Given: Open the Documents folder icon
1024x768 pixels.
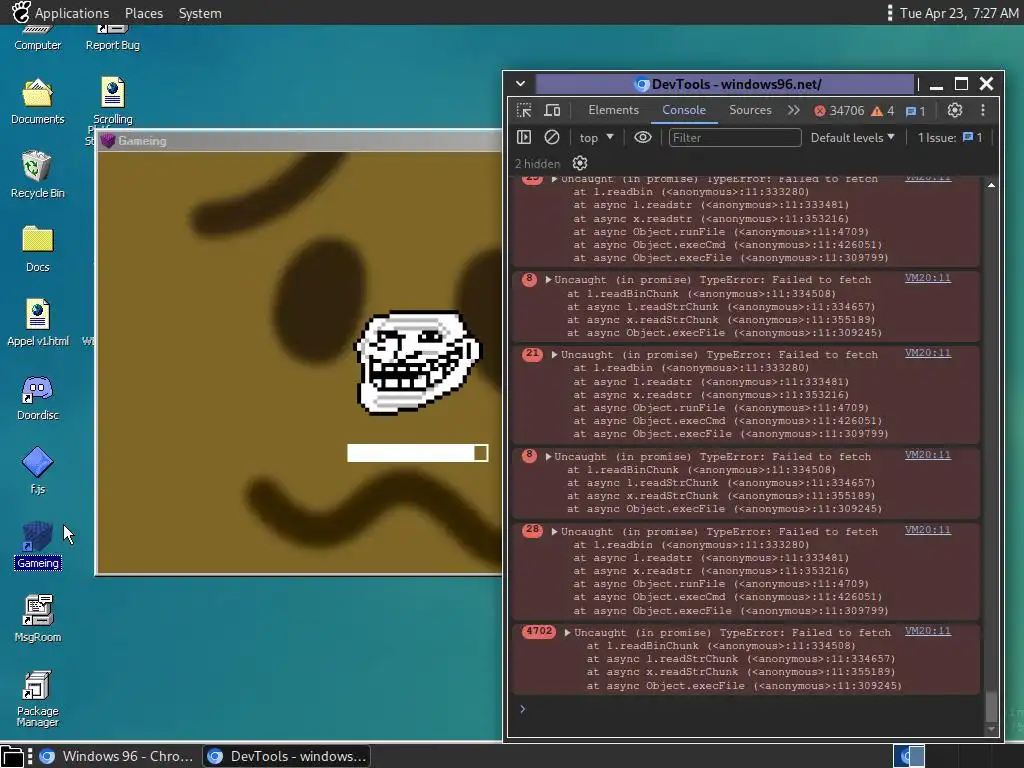Looking at the screenshot, I should [x=37, y=101].
